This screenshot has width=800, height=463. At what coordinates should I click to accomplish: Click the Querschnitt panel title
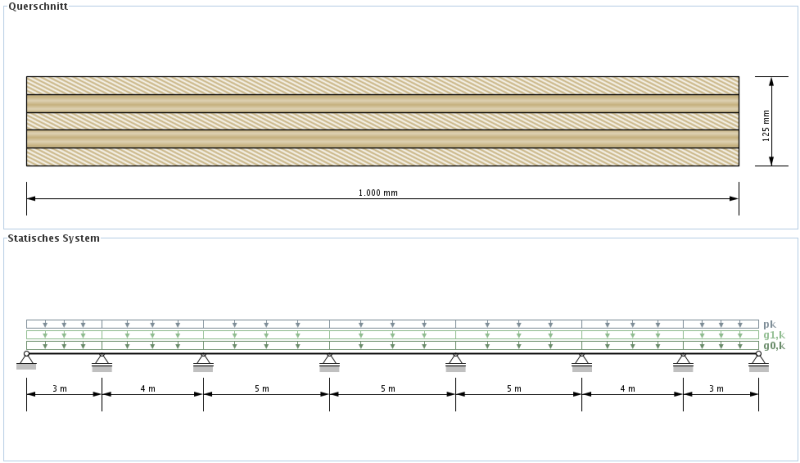(38, 7)
